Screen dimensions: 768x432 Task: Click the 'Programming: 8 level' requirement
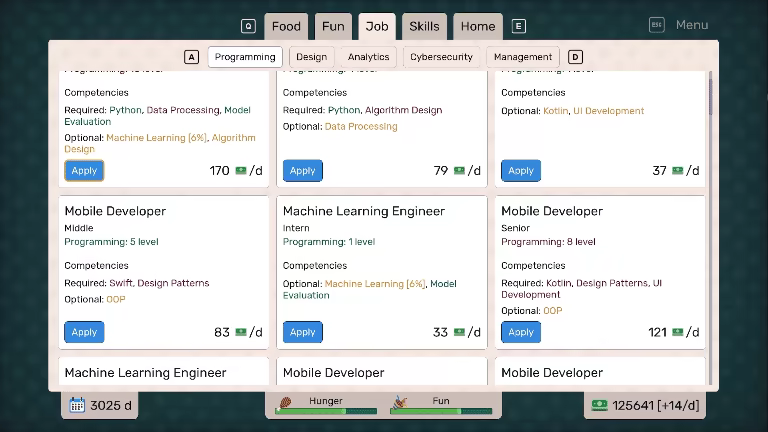click(x=548, y=242)
